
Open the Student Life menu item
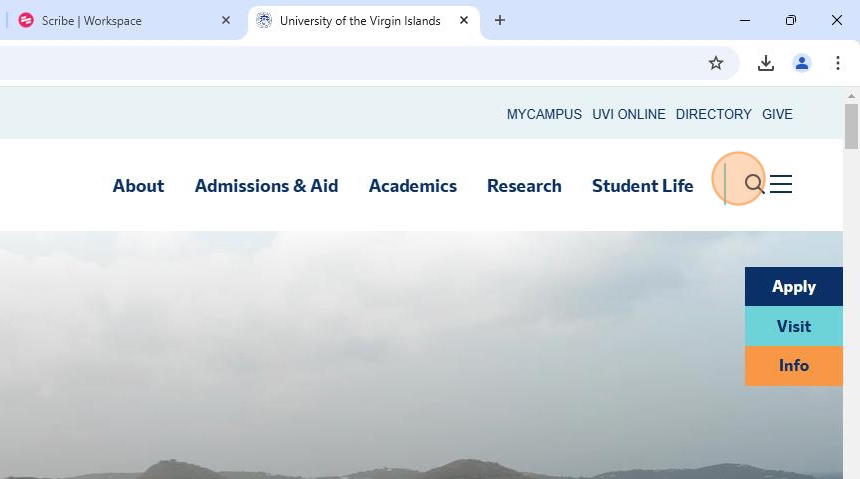[642, 186]
